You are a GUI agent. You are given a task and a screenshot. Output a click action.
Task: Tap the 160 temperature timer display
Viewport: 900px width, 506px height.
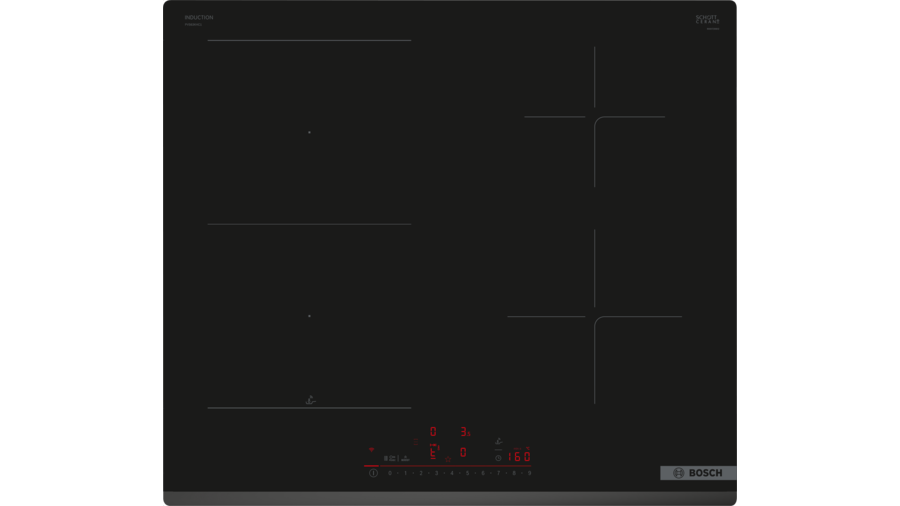click(x=519, y=457)
